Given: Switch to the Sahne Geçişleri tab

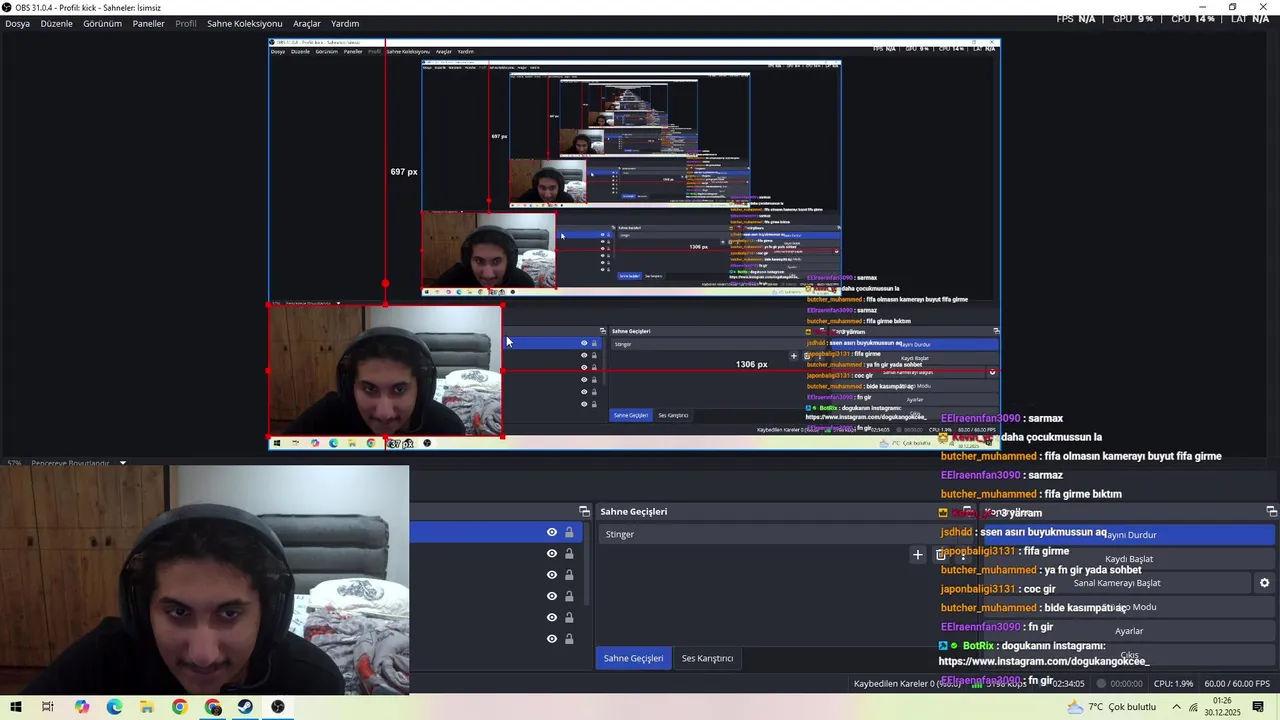Looking at the screenshot, I should click(x=633, y=658).
